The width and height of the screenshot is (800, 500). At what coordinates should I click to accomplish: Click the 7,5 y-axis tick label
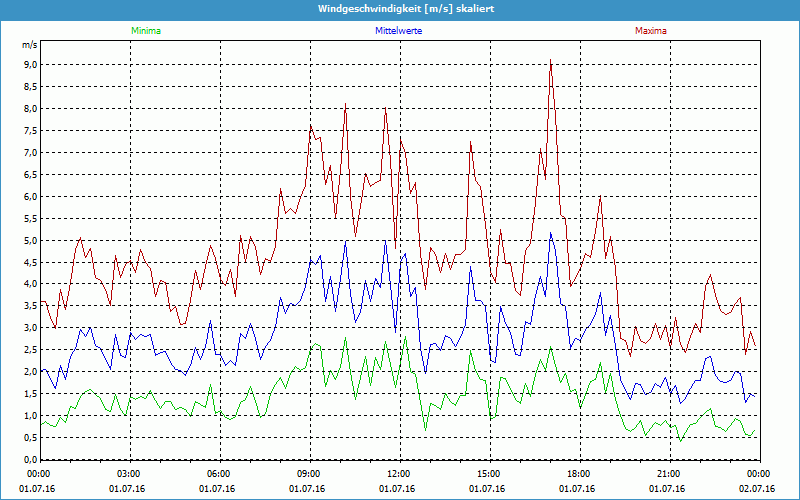coord(30,130)
